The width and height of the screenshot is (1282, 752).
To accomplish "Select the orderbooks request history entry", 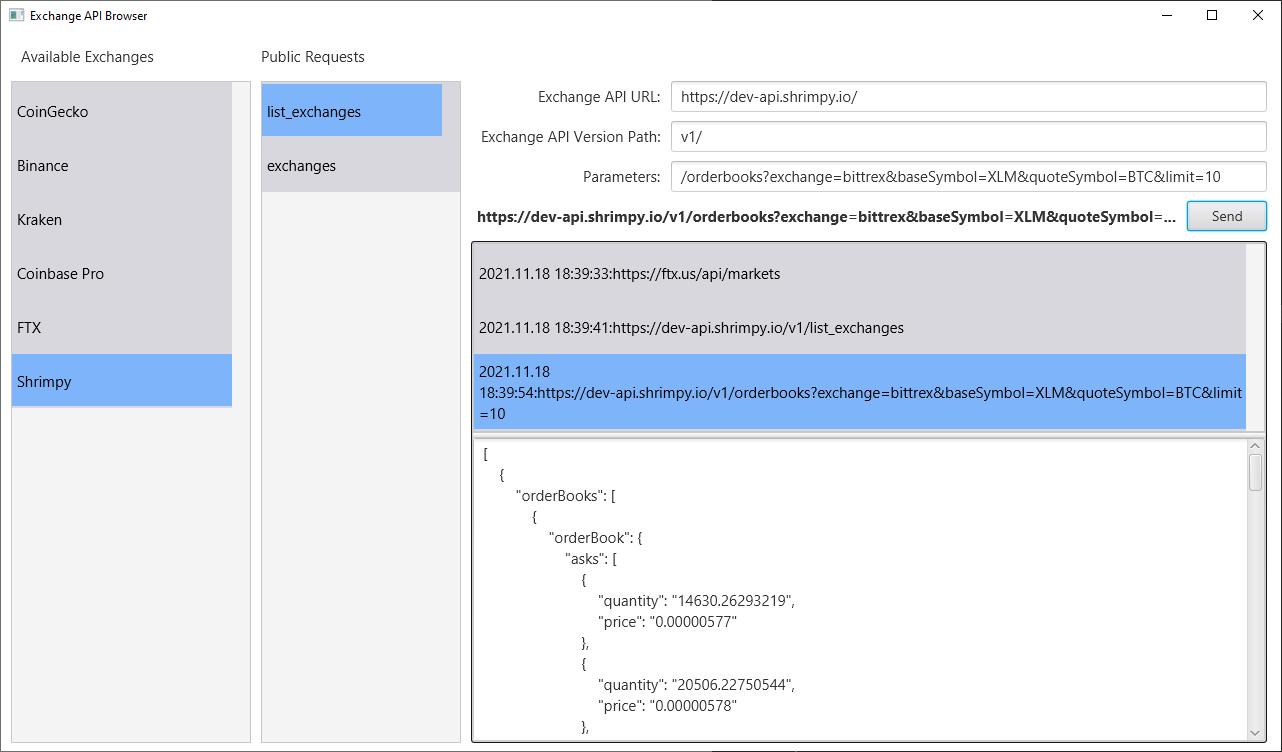I will [x=858, y=392].
